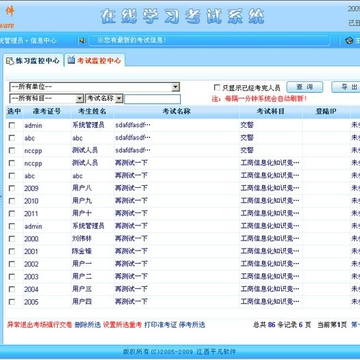The width and height of the screenshot is (360, 360).
Task: Click the speaker announcement icon
Action: click(x=82, y=41)
